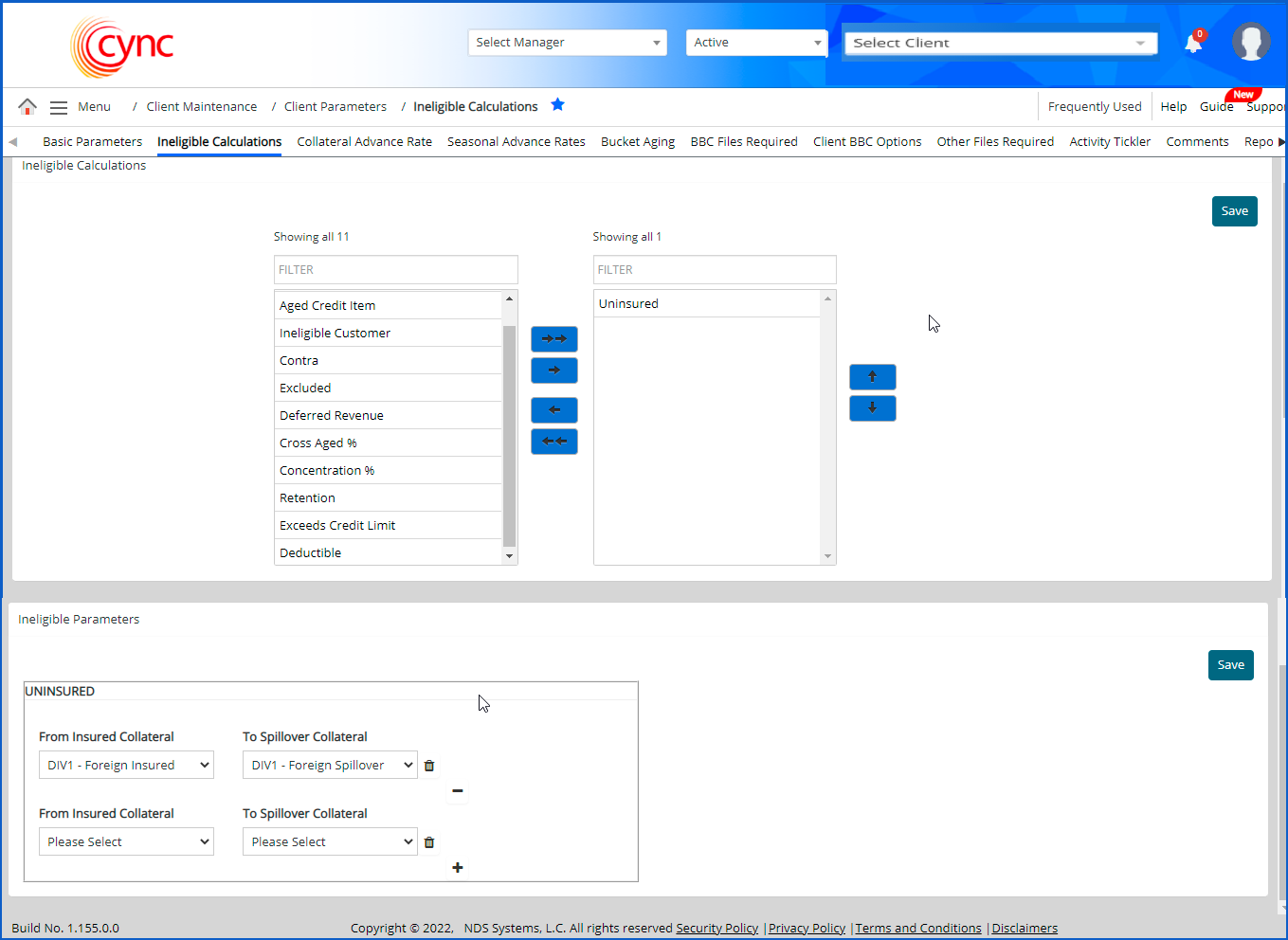Toggle the blue favorite star icon
This screenshot has width=1288, height=940.
click(x=558, y=105)
